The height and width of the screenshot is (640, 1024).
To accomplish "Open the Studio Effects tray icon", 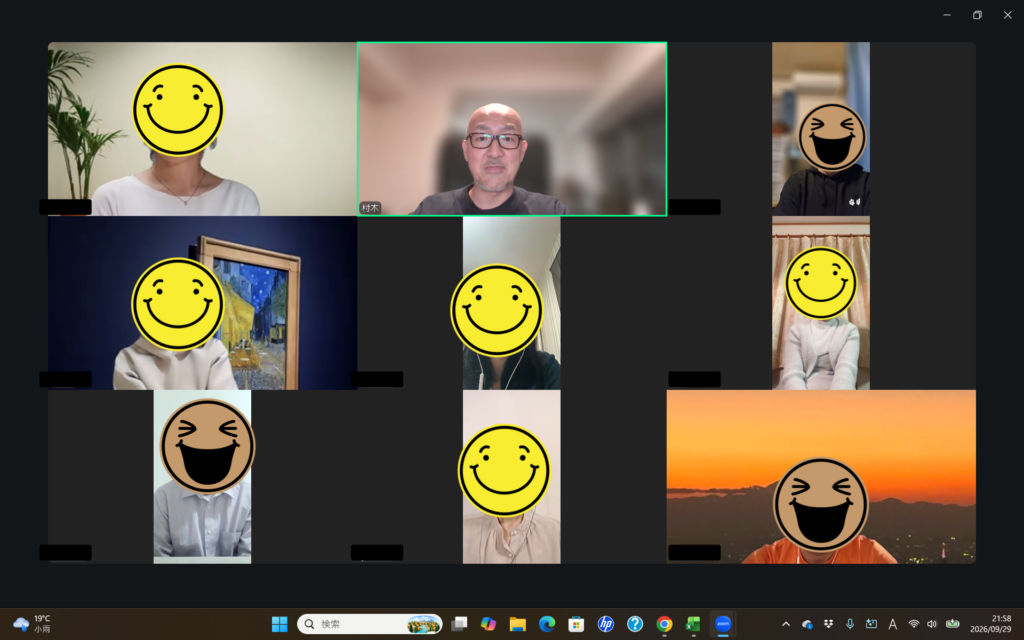I will point(871,624).
